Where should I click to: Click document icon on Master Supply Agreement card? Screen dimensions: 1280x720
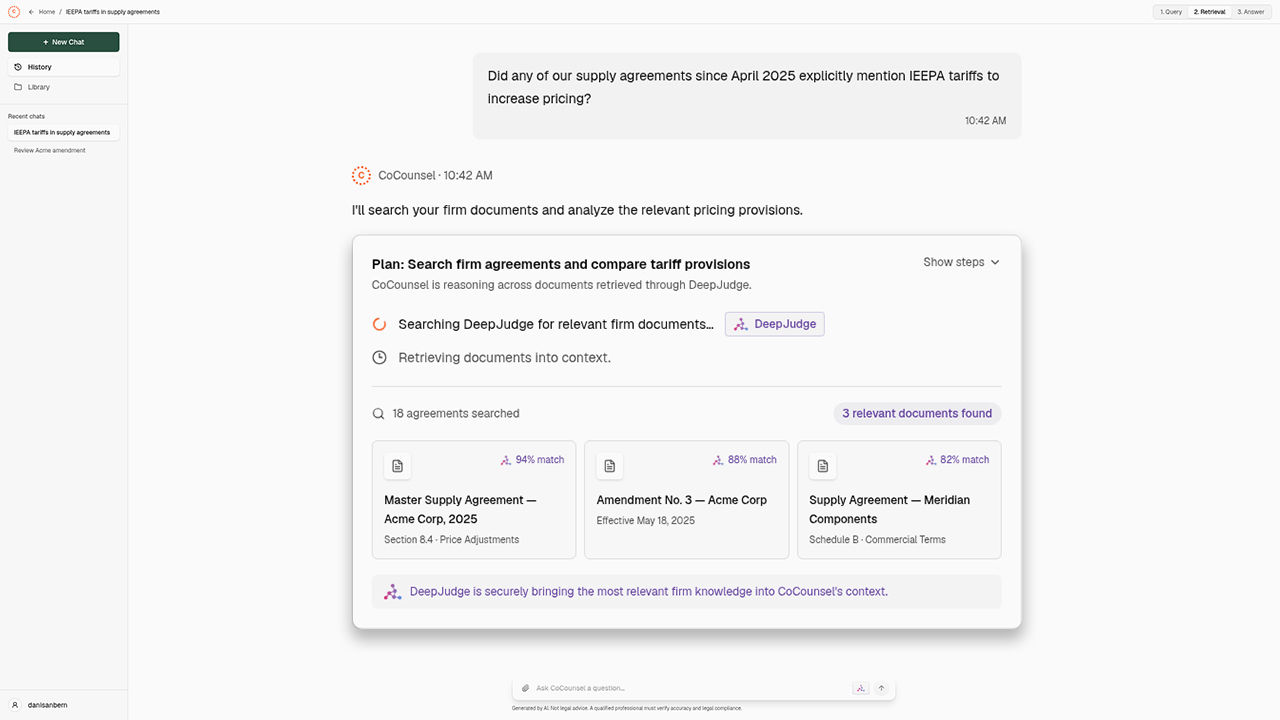click(397, 466)
